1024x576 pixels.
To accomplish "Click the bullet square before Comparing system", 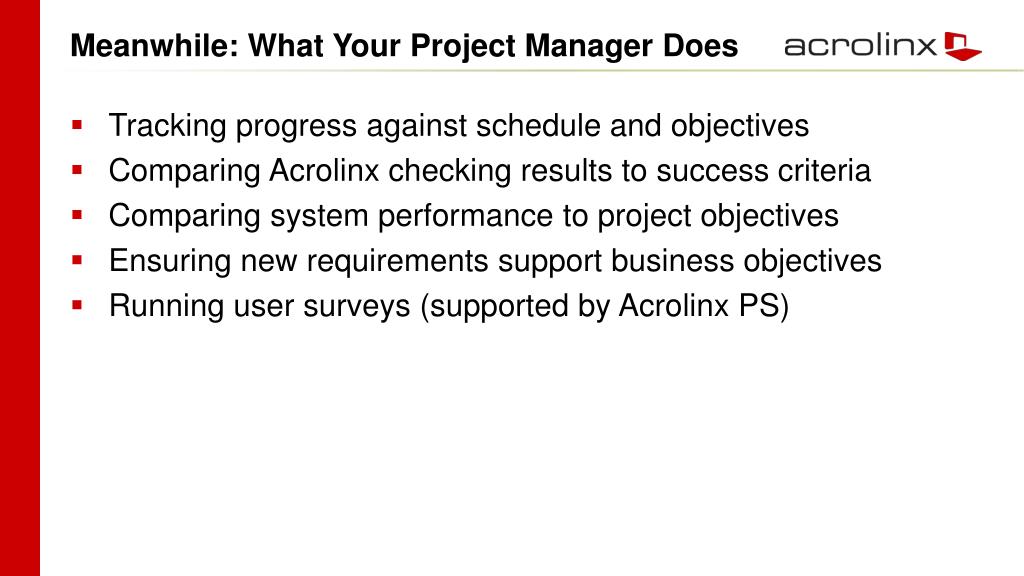I will [77, 215].
